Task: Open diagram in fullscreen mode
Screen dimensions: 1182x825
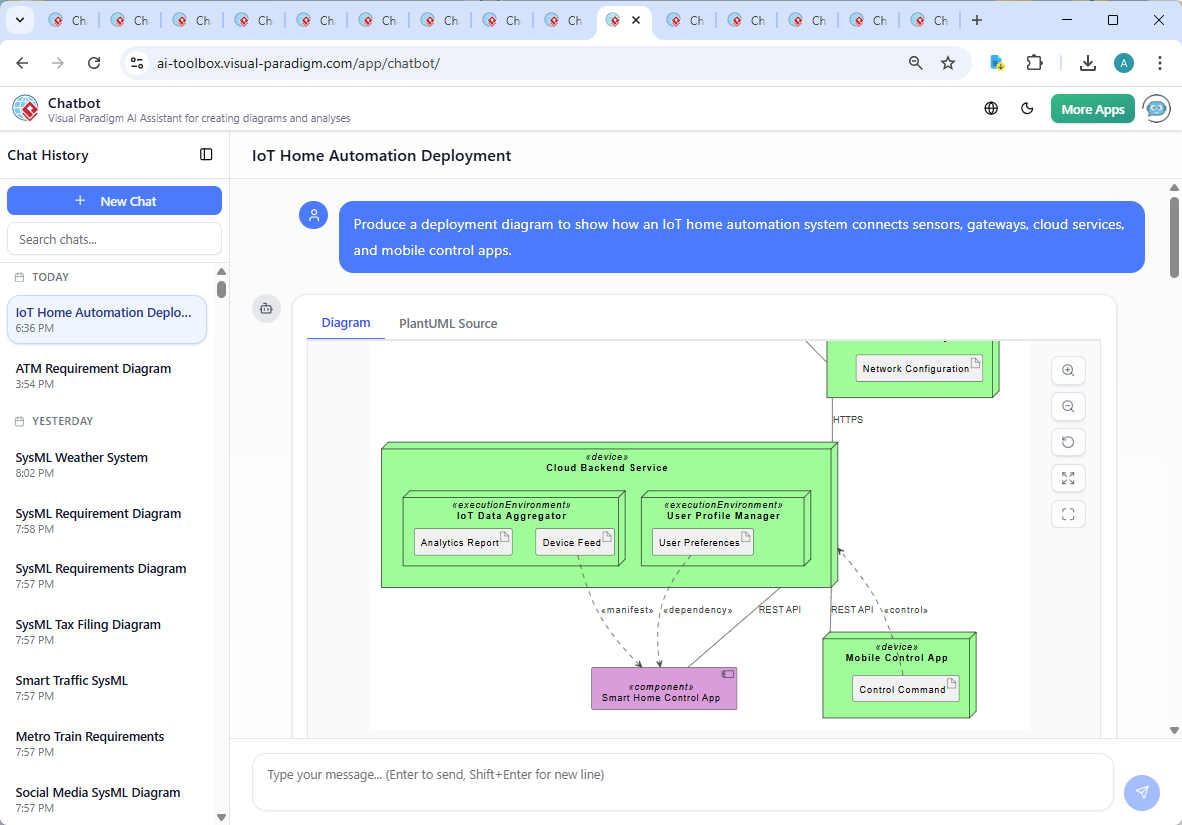Action: pyautogui.click(x=1068, y=515)
